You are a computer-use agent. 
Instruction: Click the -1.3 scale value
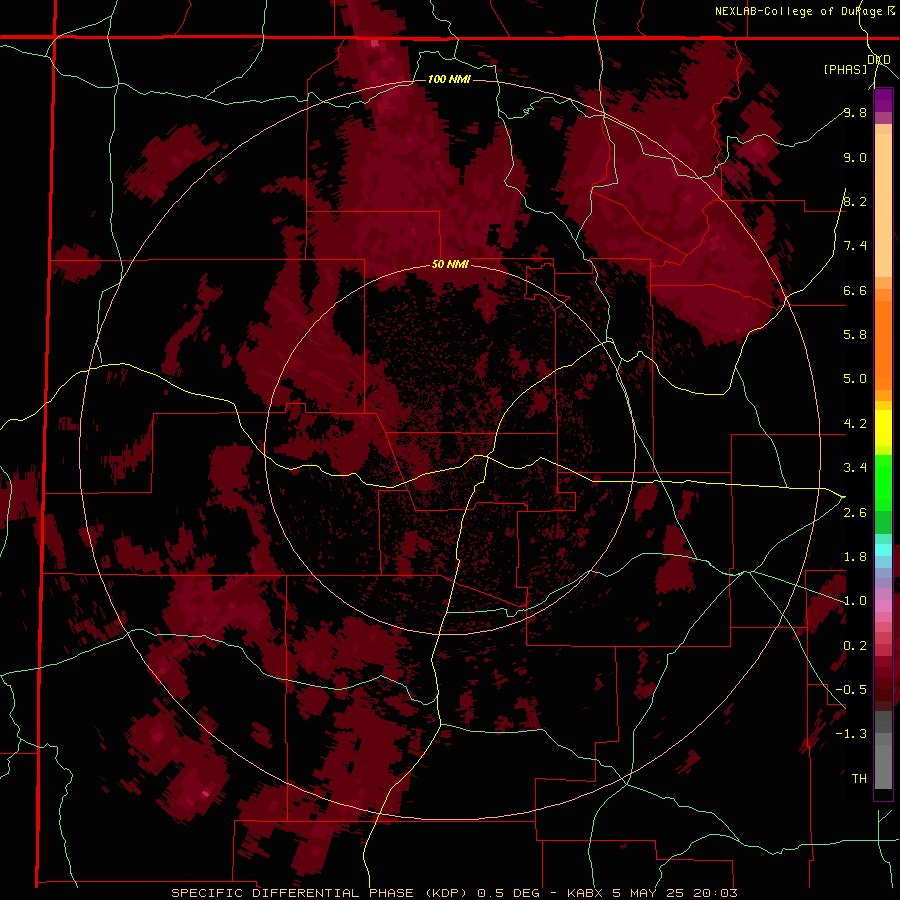tap(851, 734)
